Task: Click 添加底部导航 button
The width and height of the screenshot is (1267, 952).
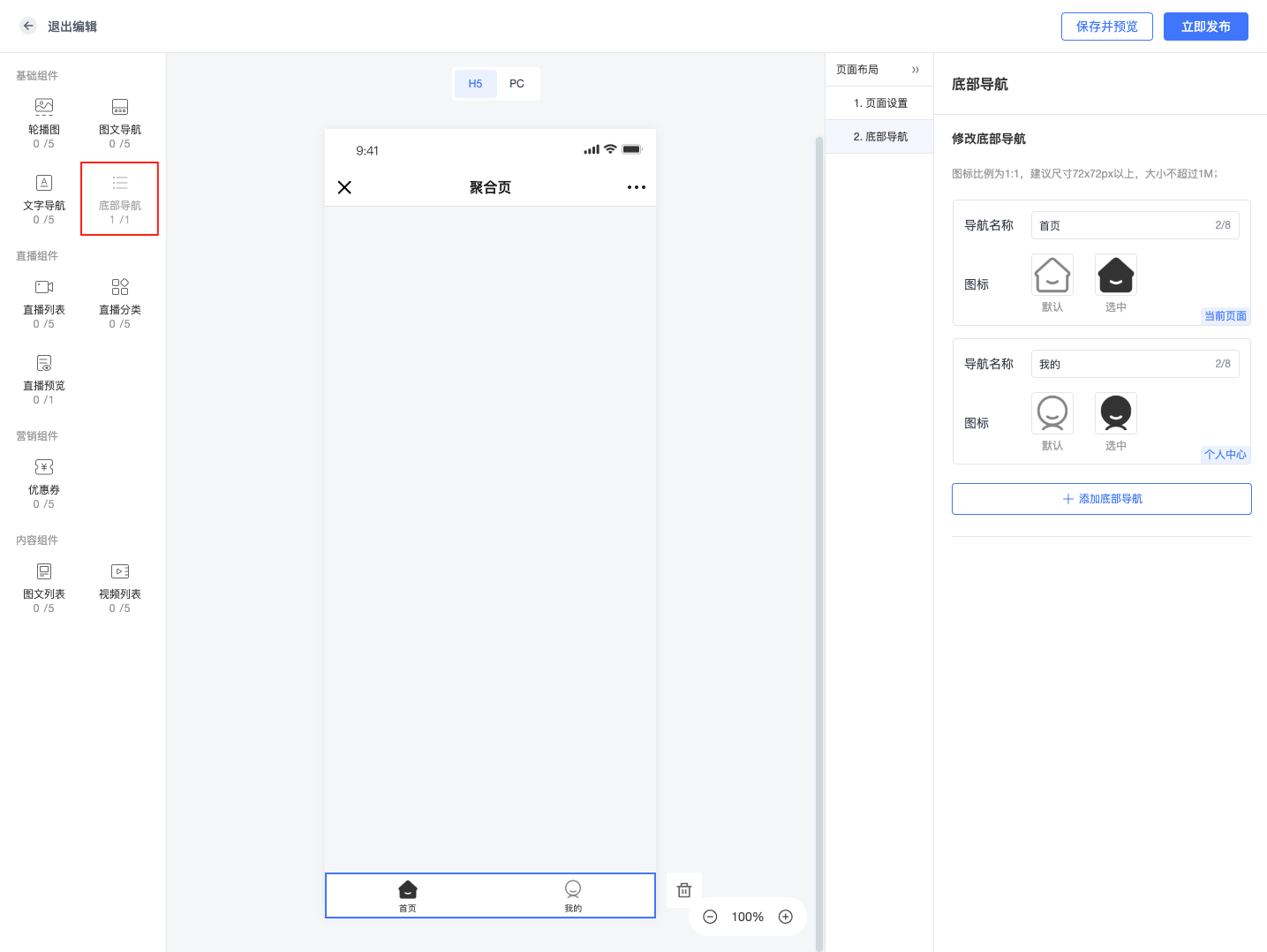Action: [x=1102, y=499]
